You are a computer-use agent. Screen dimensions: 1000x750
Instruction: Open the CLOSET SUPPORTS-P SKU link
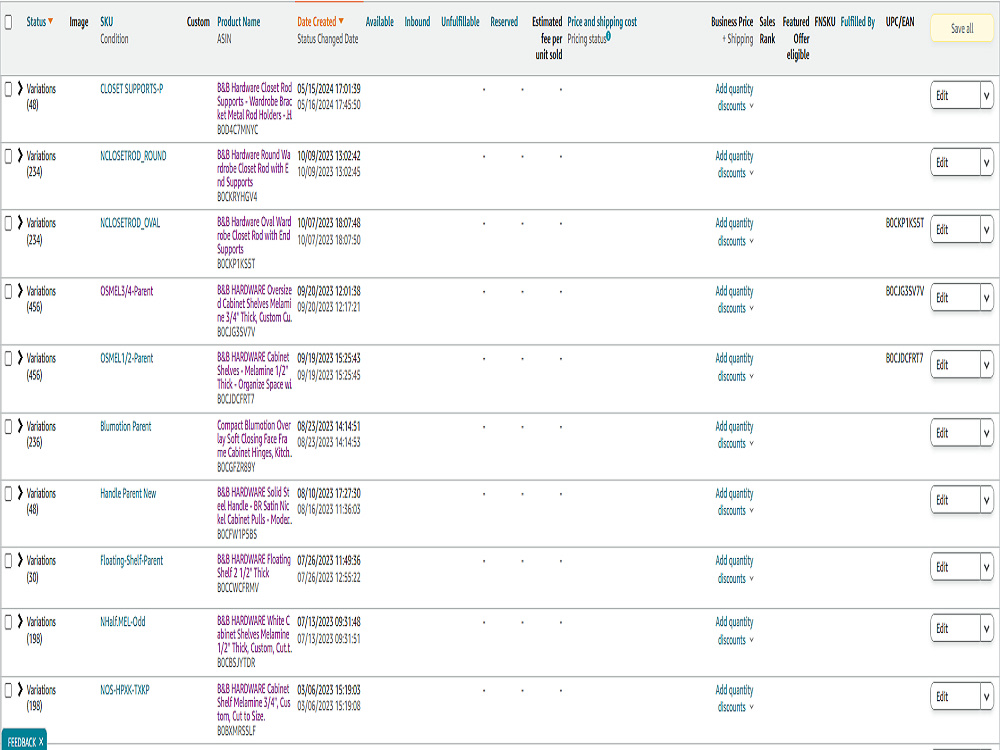[131, 89]
